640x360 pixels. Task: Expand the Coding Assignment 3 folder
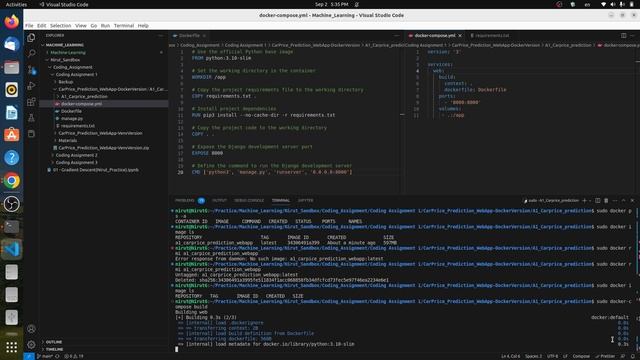(x=76, y=162)
